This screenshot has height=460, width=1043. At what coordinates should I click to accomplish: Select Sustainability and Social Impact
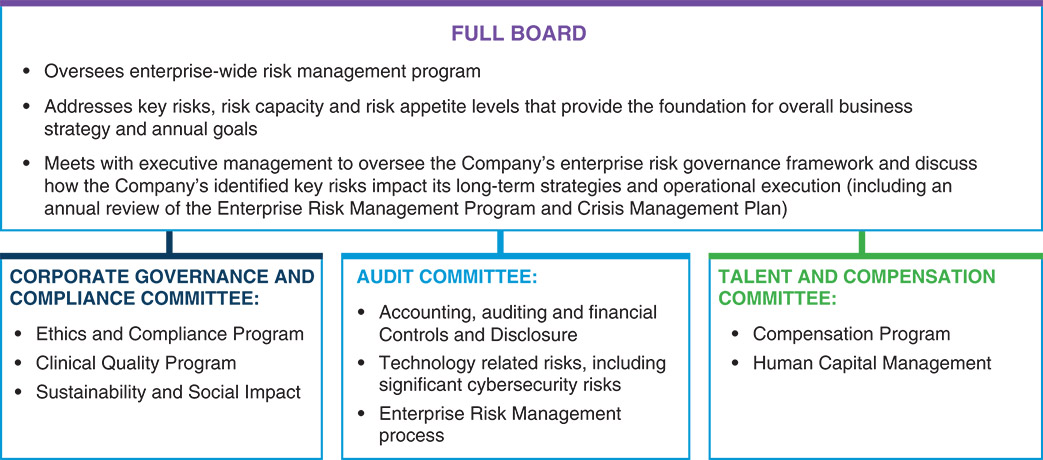pyautogui.click(x=168, y=392)
